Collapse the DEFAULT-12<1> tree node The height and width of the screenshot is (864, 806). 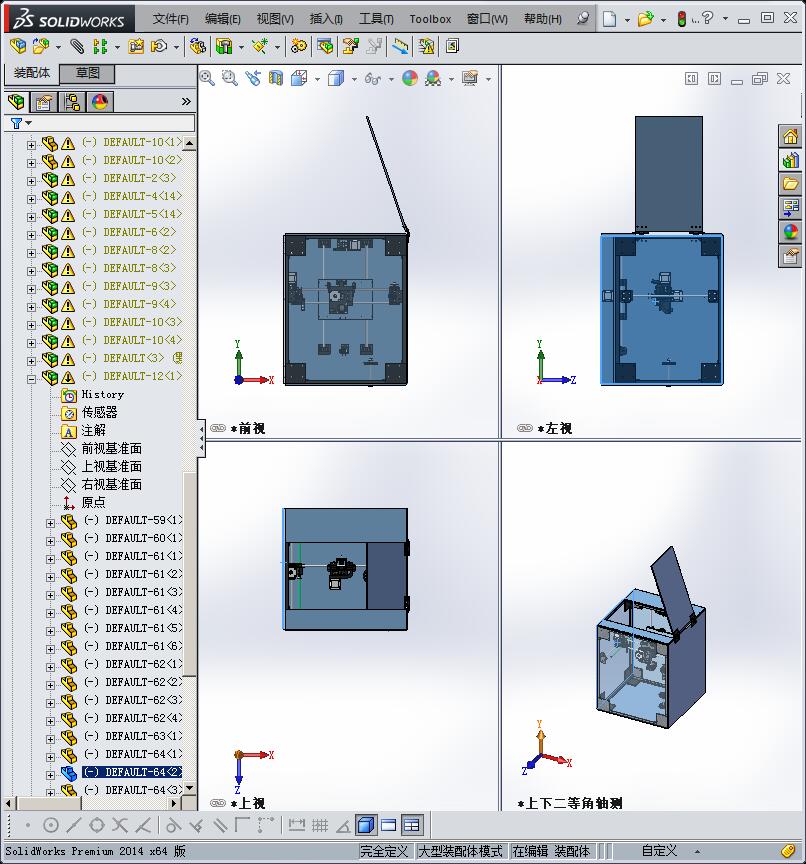(31, 379)
